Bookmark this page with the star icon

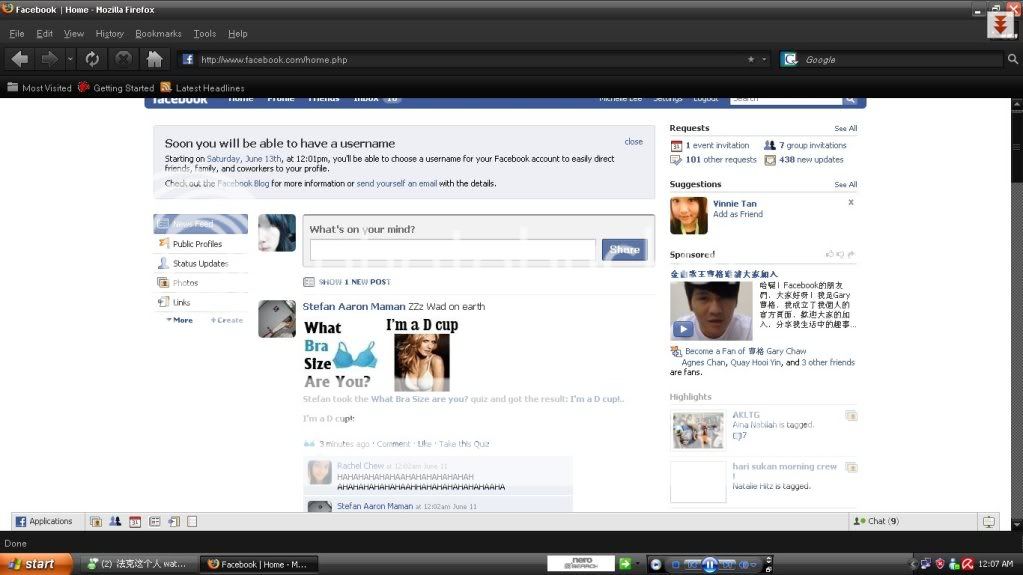click(751, 59)
